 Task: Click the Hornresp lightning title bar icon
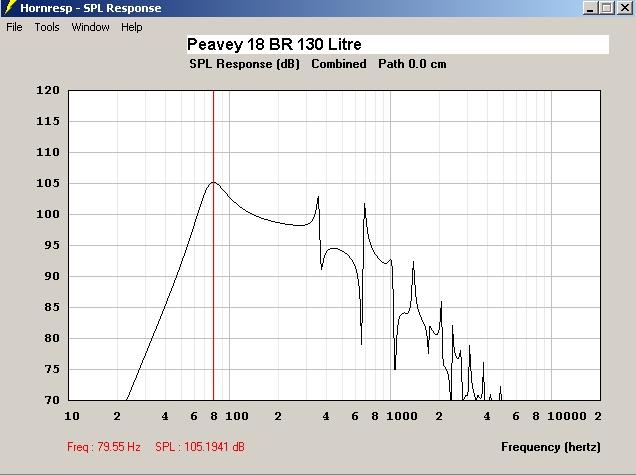9,7
